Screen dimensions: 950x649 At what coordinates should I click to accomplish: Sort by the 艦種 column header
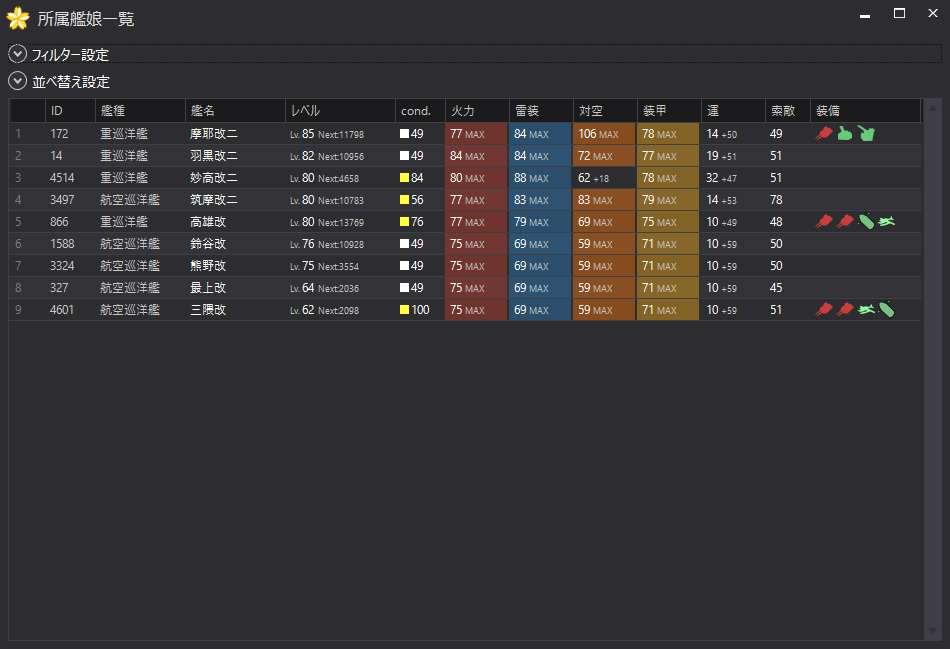point(140,110)
